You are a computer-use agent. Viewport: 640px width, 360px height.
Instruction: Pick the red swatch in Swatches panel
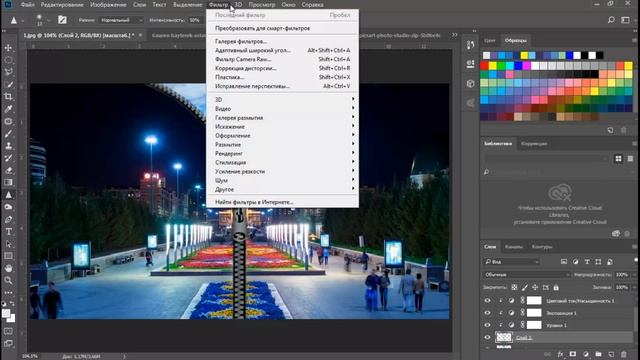(x=484, y=65)
